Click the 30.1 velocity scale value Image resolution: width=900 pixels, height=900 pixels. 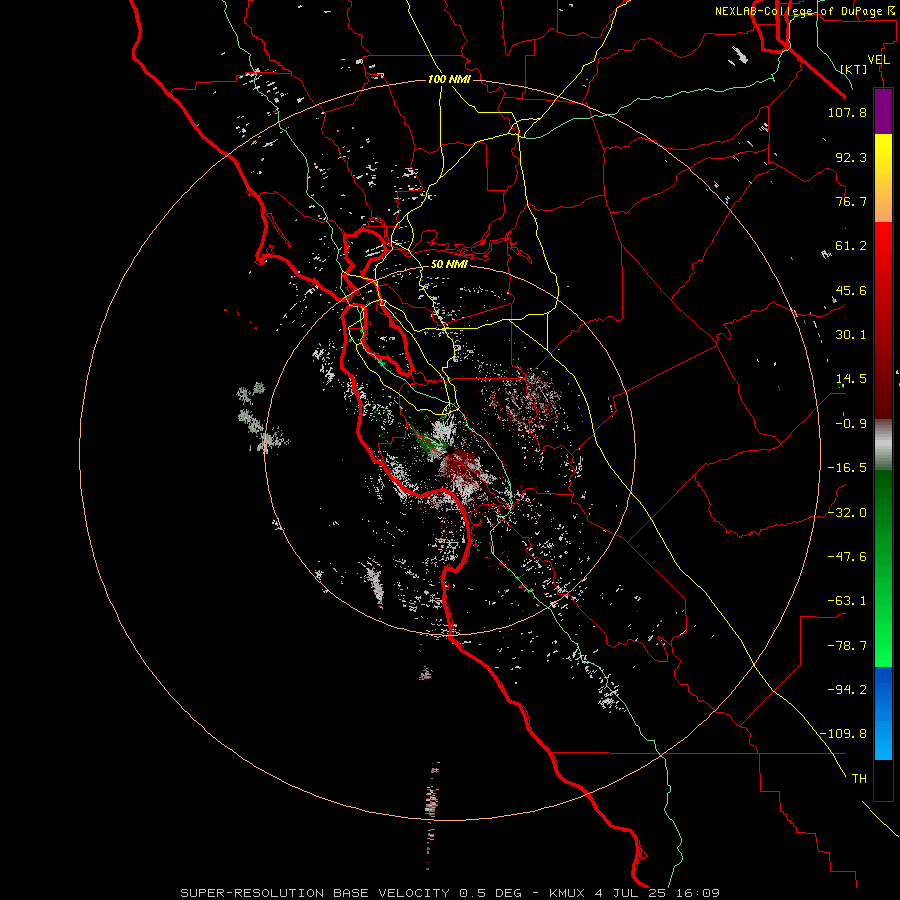coord(851,335)
